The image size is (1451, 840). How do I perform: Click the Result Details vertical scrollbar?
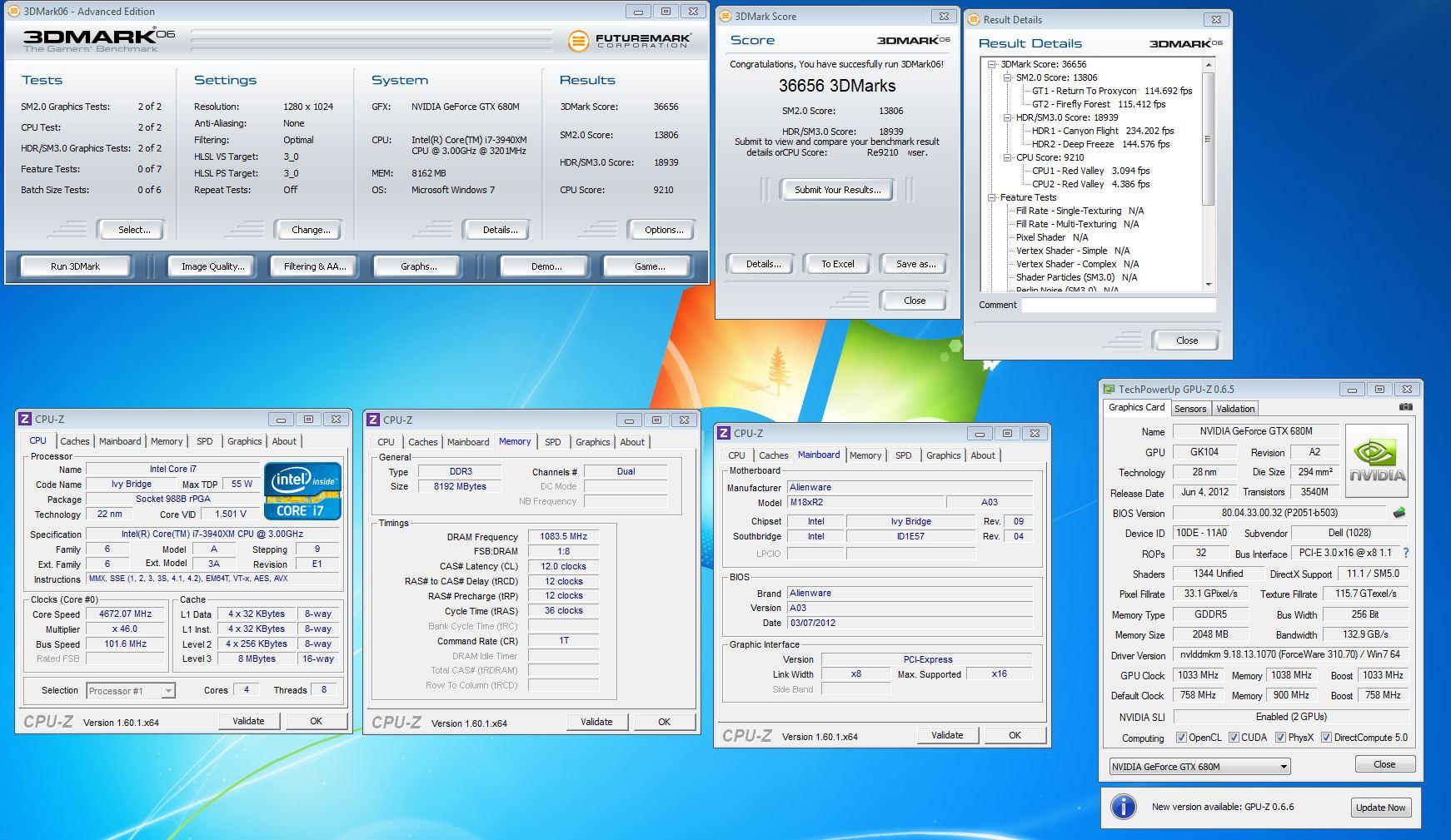coord(1209,175)
